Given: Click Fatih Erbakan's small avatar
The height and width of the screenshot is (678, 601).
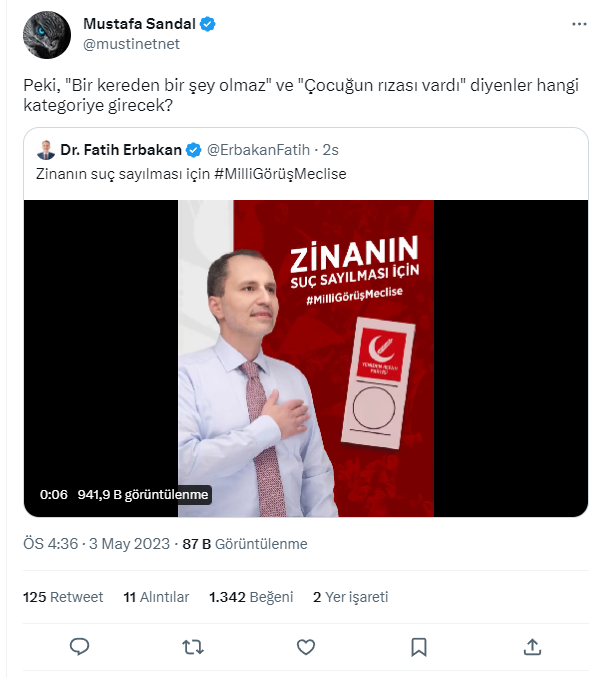Looking at the screenshot, I should click(x=46, y=150).
